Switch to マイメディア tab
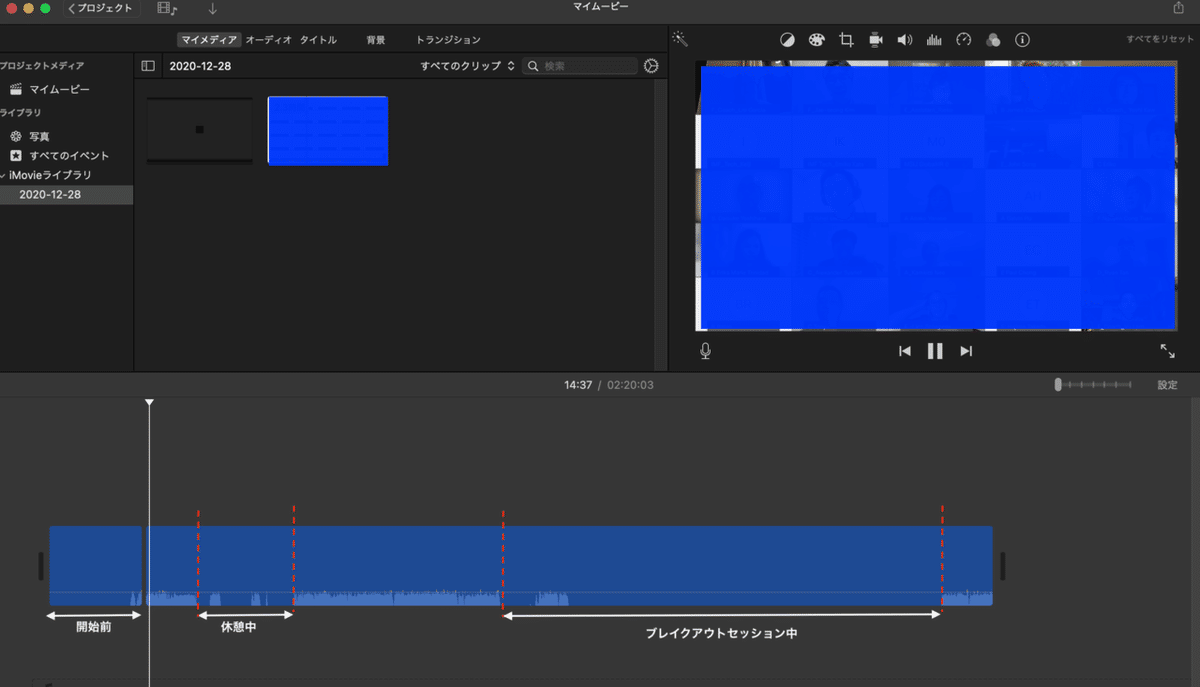Viewport: 1200px width, 687px height. (x=209, y=40)
